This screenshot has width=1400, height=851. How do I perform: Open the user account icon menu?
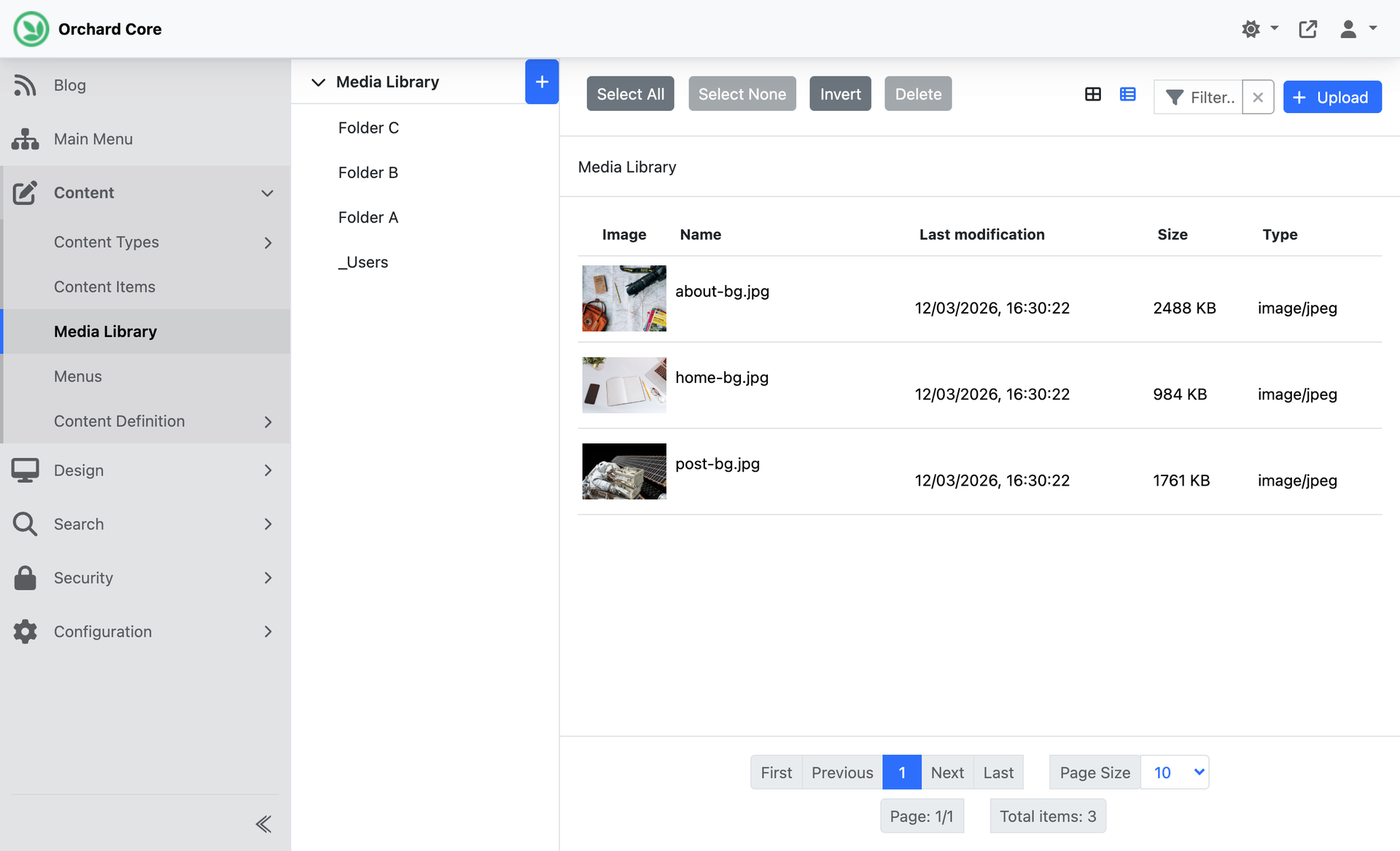1357,29
